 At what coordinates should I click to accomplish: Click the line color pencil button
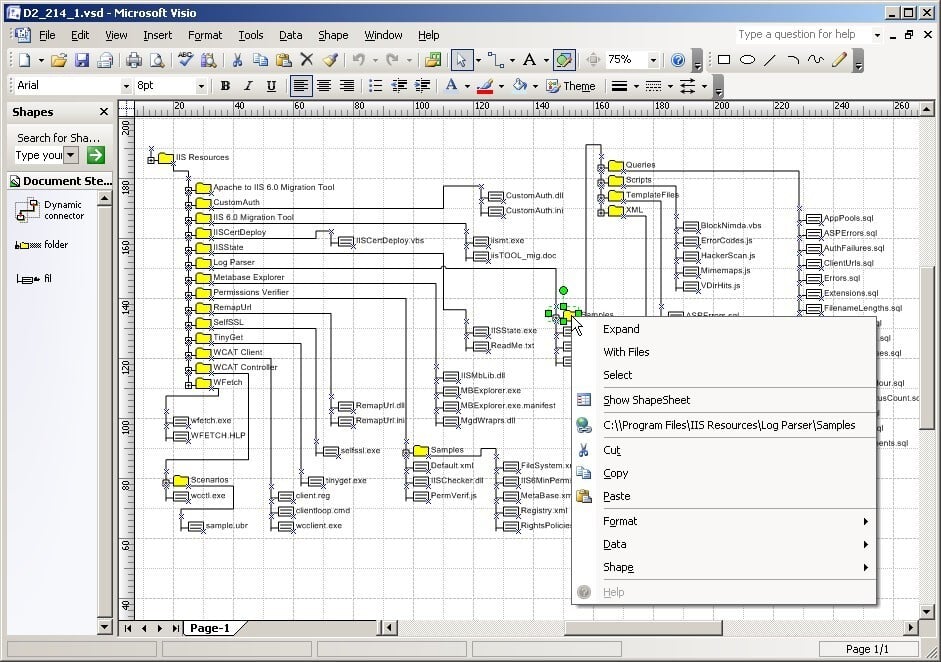pyautogui.click(x=485, y=86)
